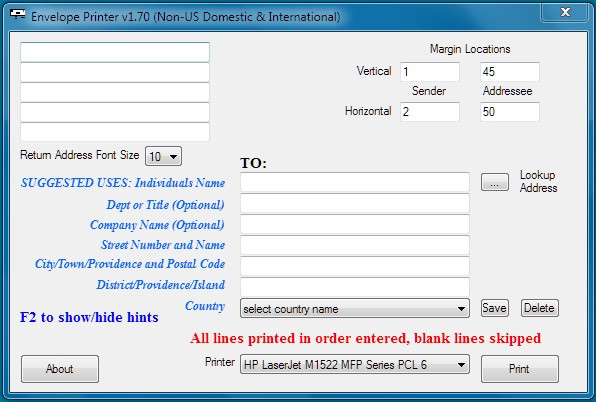
Task: Focus the second return address line field
Action: click(x=115, y=72)
